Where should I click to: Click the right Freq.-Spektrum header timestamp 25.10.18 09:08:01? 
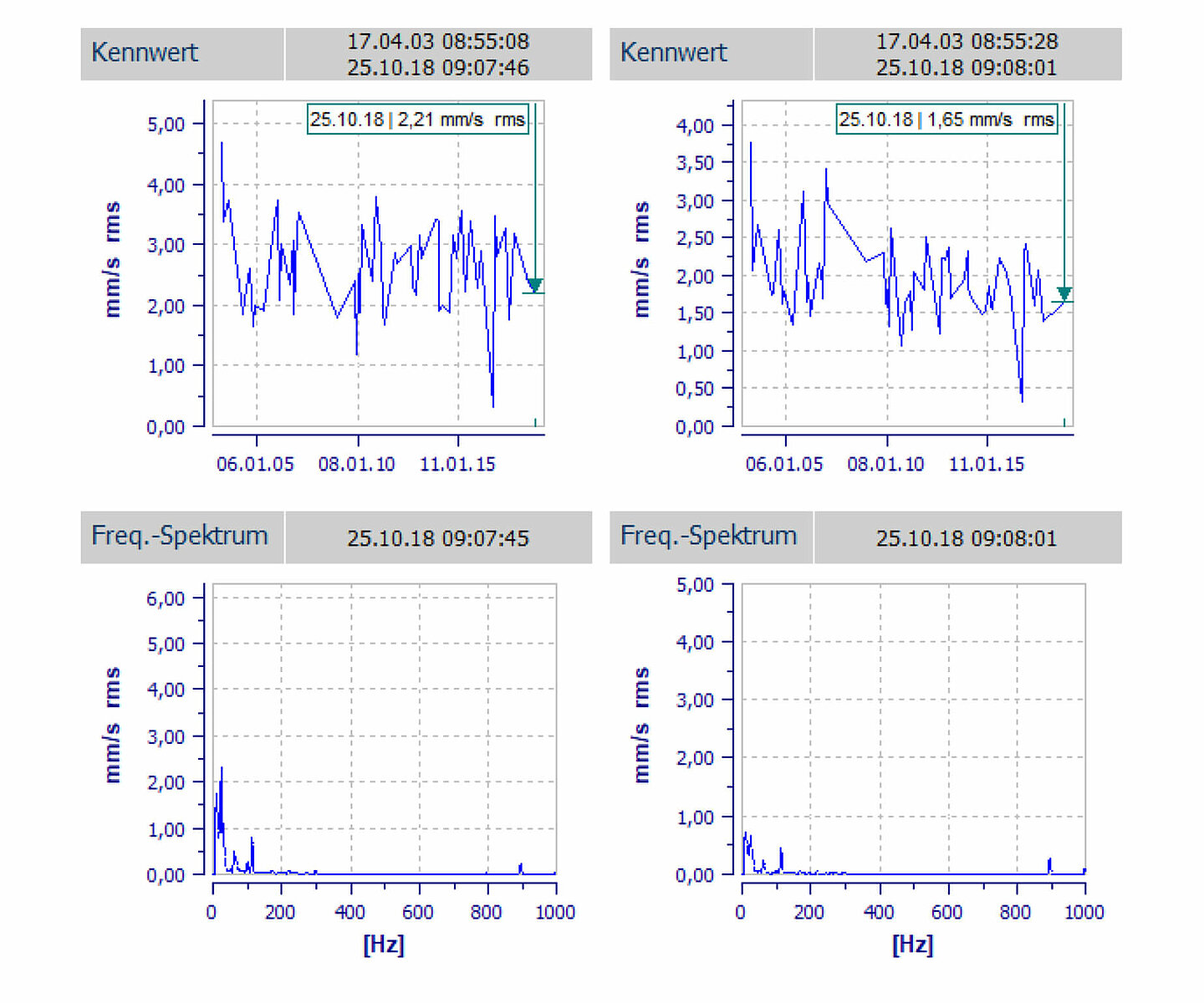(x=967, y=538)
